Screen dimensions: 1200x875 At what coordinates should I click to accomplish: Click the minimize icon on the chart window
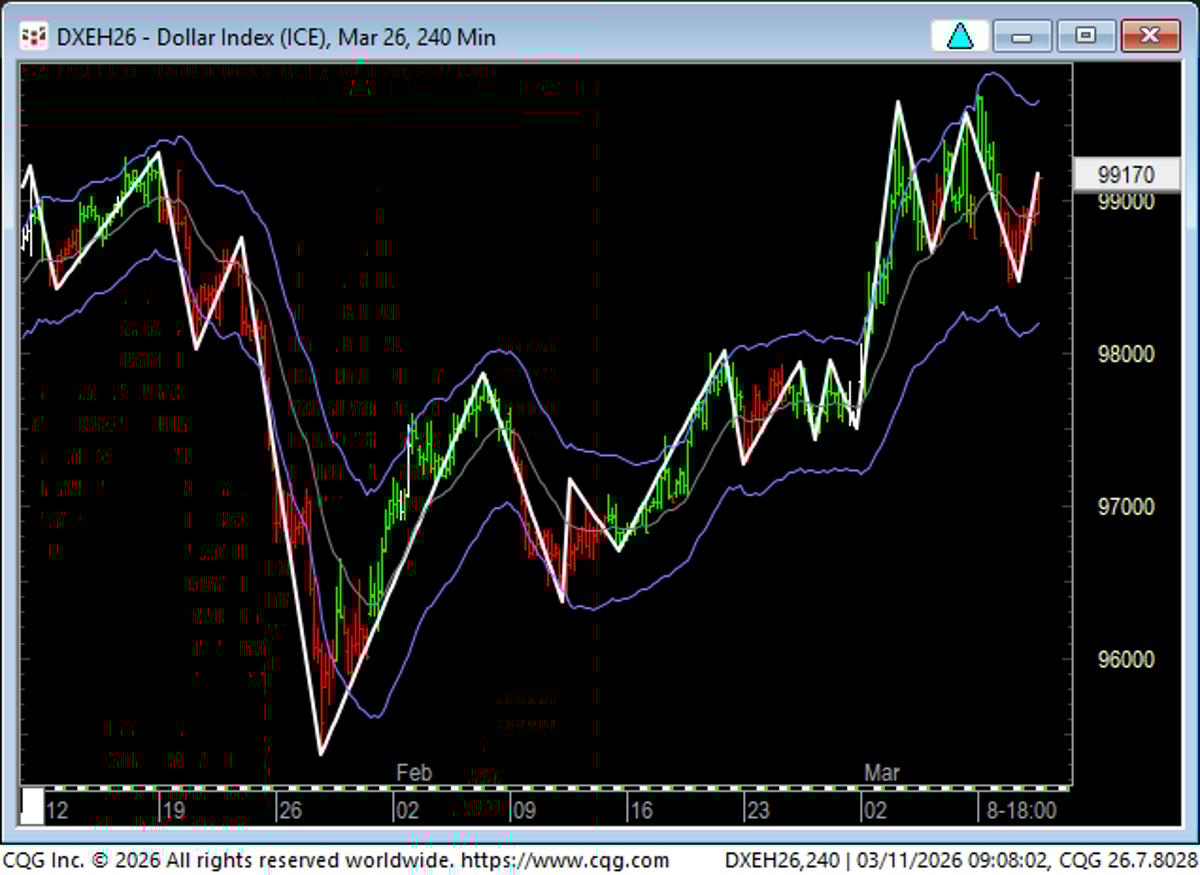tap(1022, 35)
